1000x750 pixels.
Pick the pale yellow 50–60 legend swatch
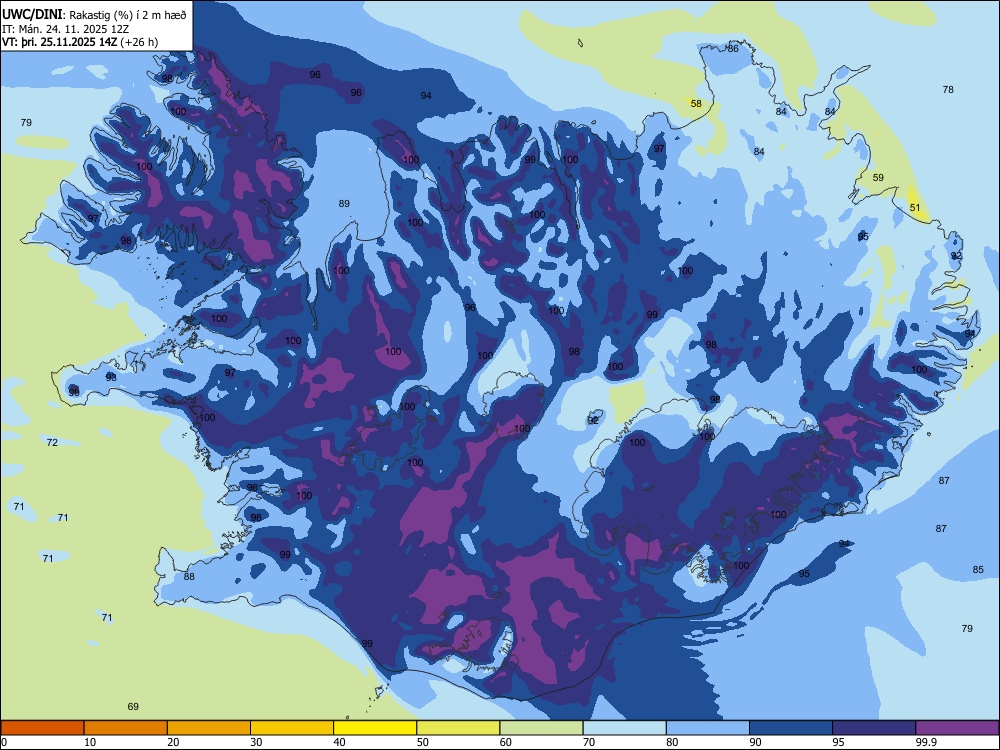(x=459, y=728)
